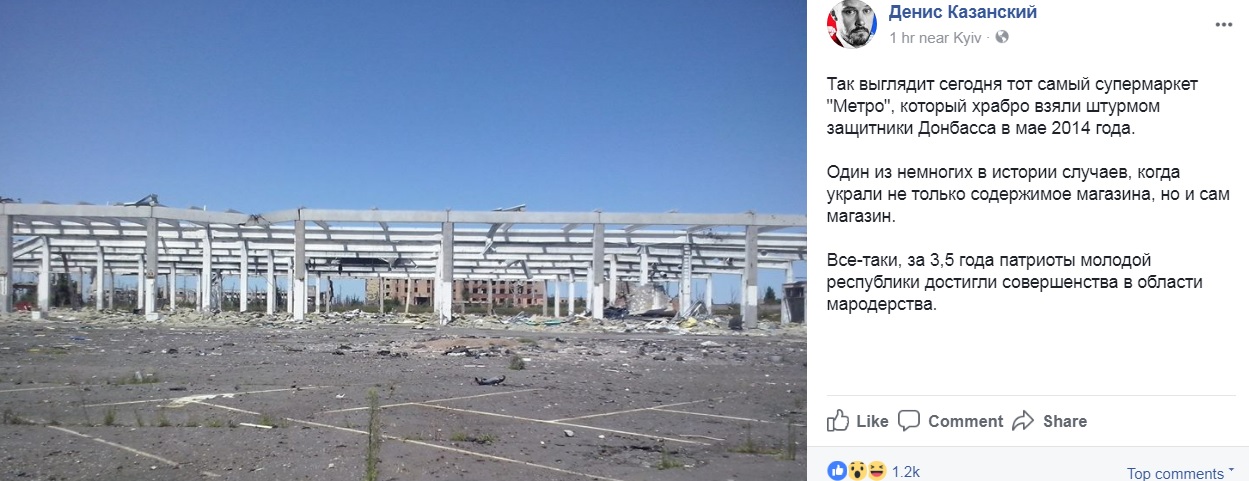Screen dimensions: 1249x481
Task: Click the Share arrow icon
Action: pyautogui.click(x=1023, y=421)
